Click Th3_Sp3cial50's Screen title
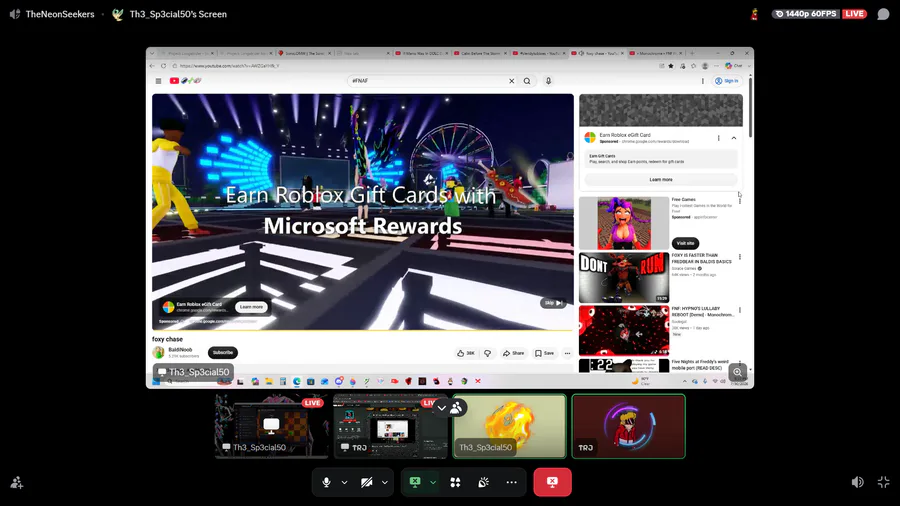This screenshot has width=900, height=506. pos(178,14)
